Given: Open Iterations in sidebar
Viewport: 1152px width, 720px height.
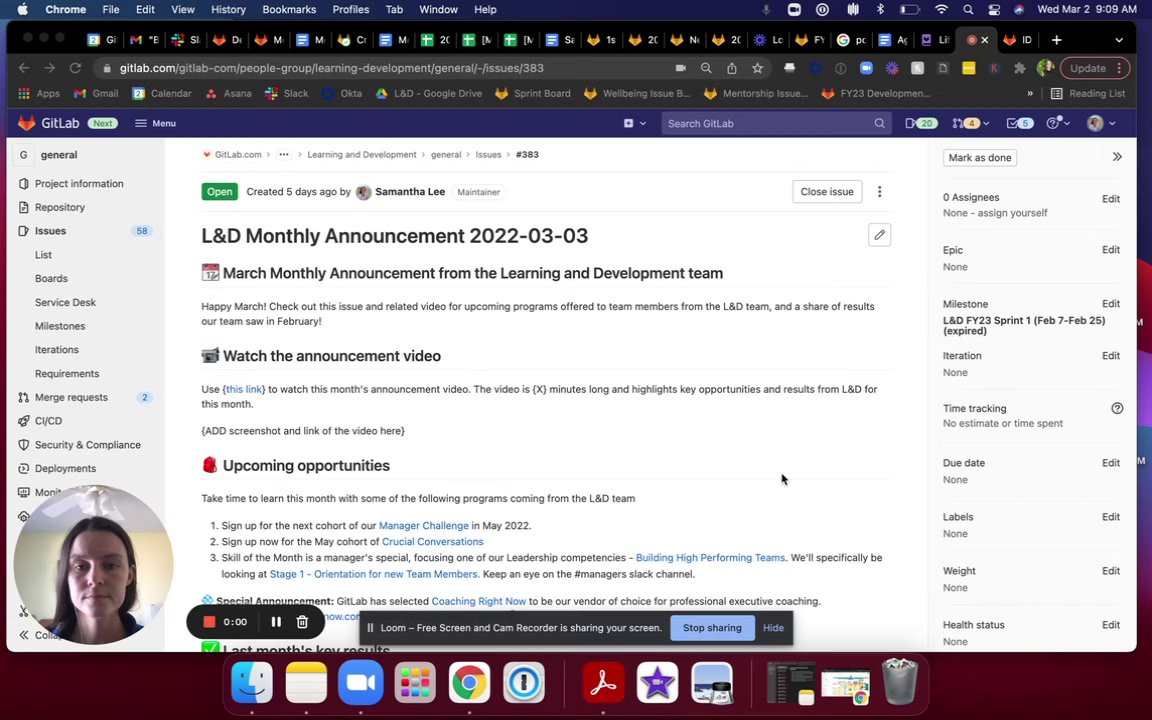Looking at the screenshot, I should 57,350.
